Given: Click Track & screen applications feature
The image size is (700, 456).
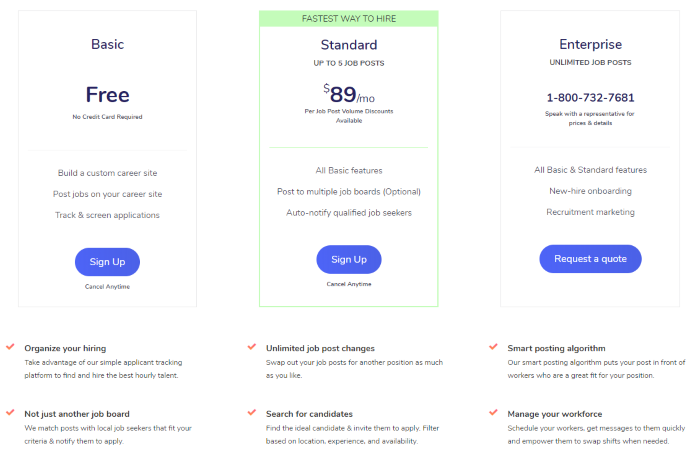Looking at the screenshot, I should (x=107, y=215).
